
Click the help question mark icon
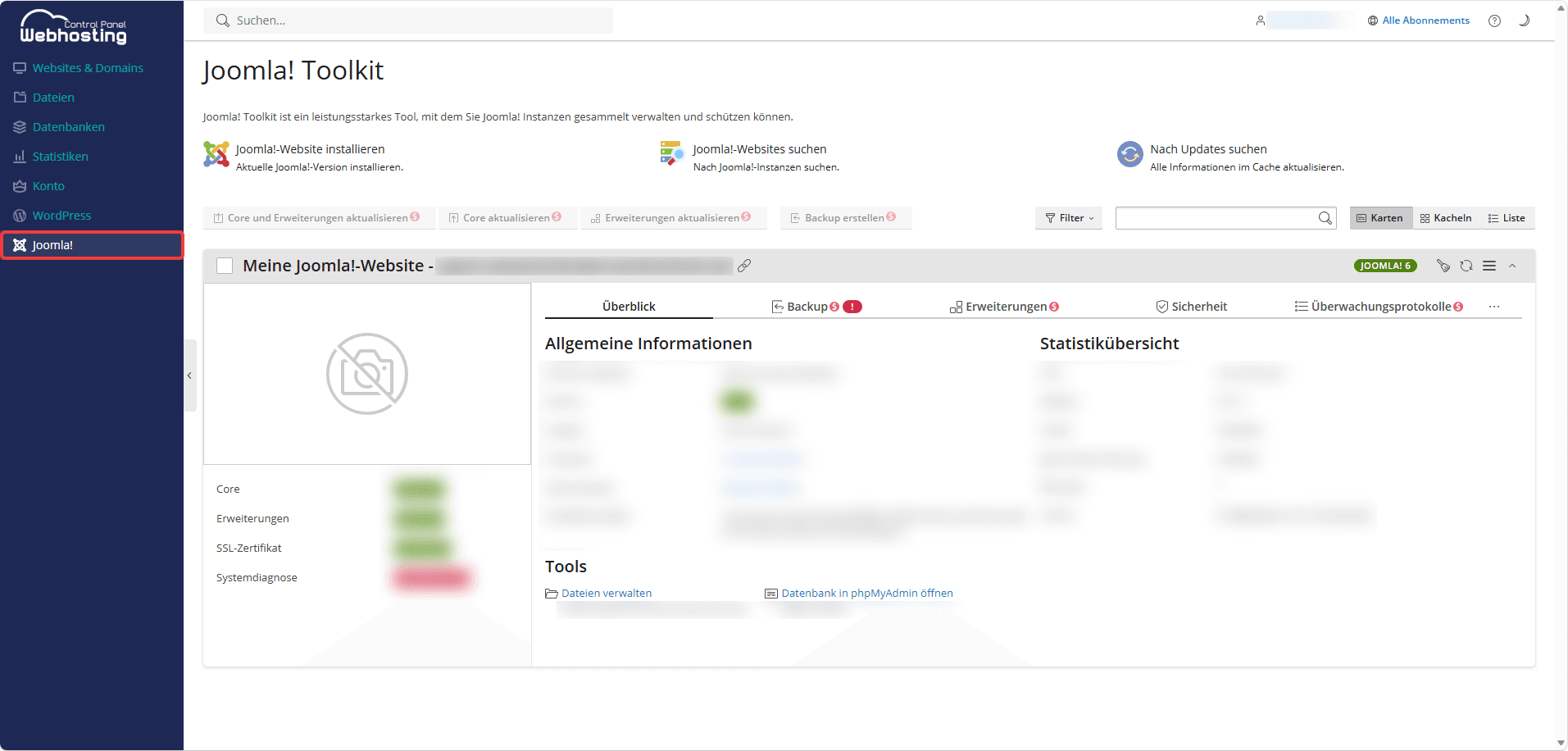click(x=1494, y=20)
